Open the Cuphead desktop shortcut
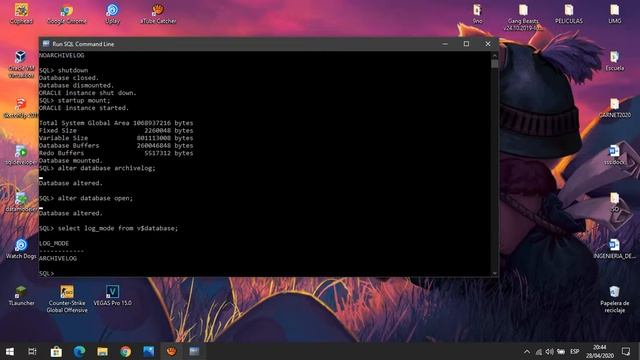 coord(21,13)
